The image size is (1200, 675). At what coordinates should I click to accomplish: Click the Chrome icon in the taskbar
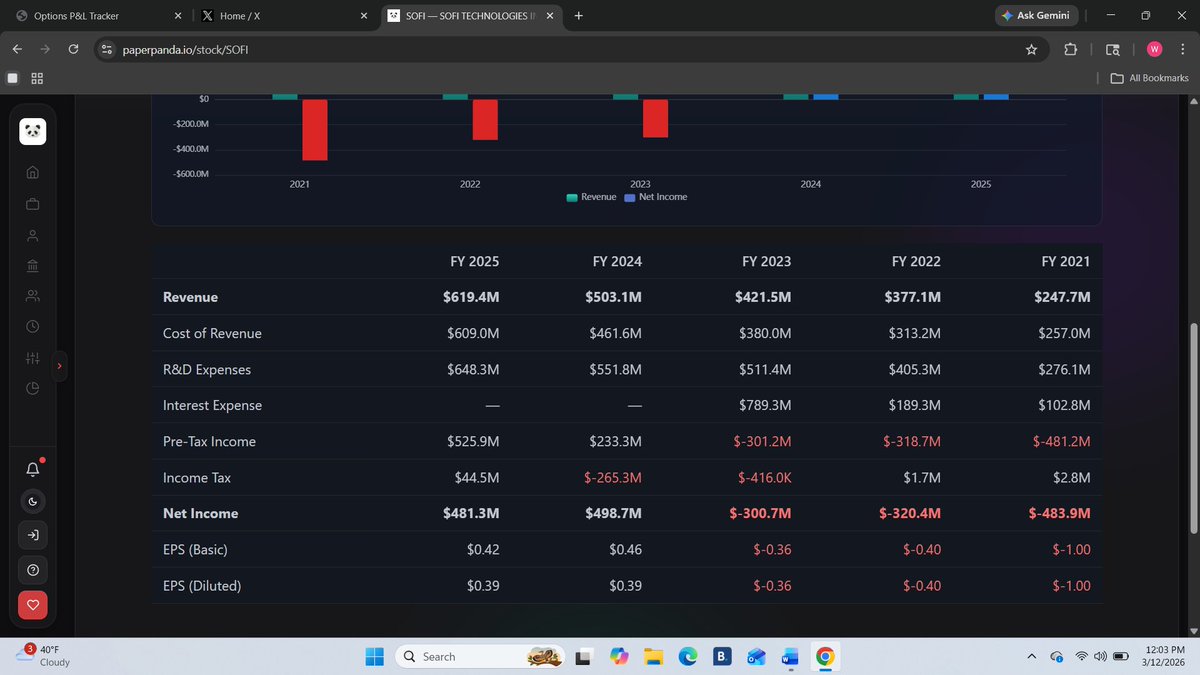pyautogui.click(x=825, y=656)
